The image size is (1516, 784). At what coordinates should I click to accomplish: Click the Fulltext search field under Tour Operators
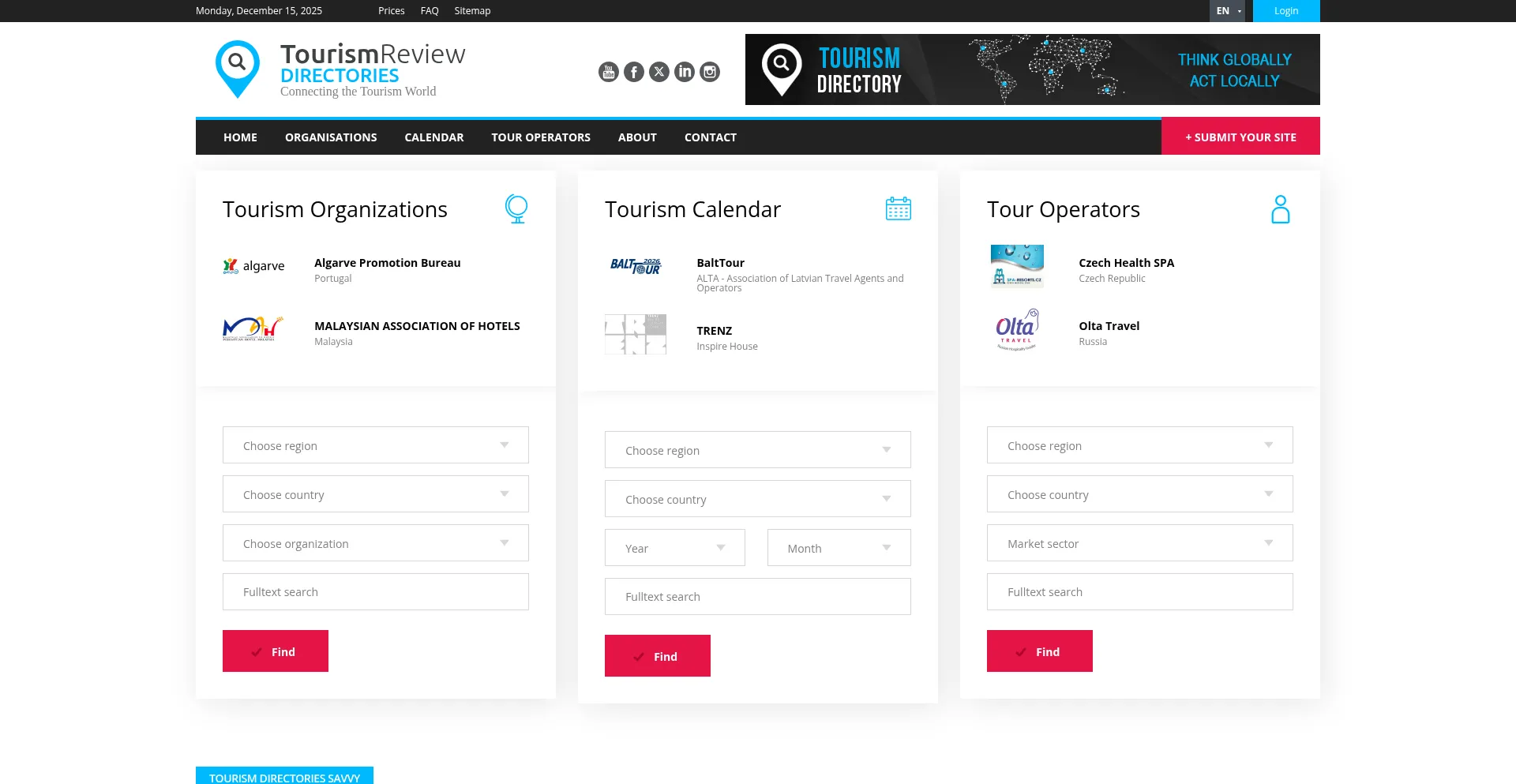point(1139,592)
